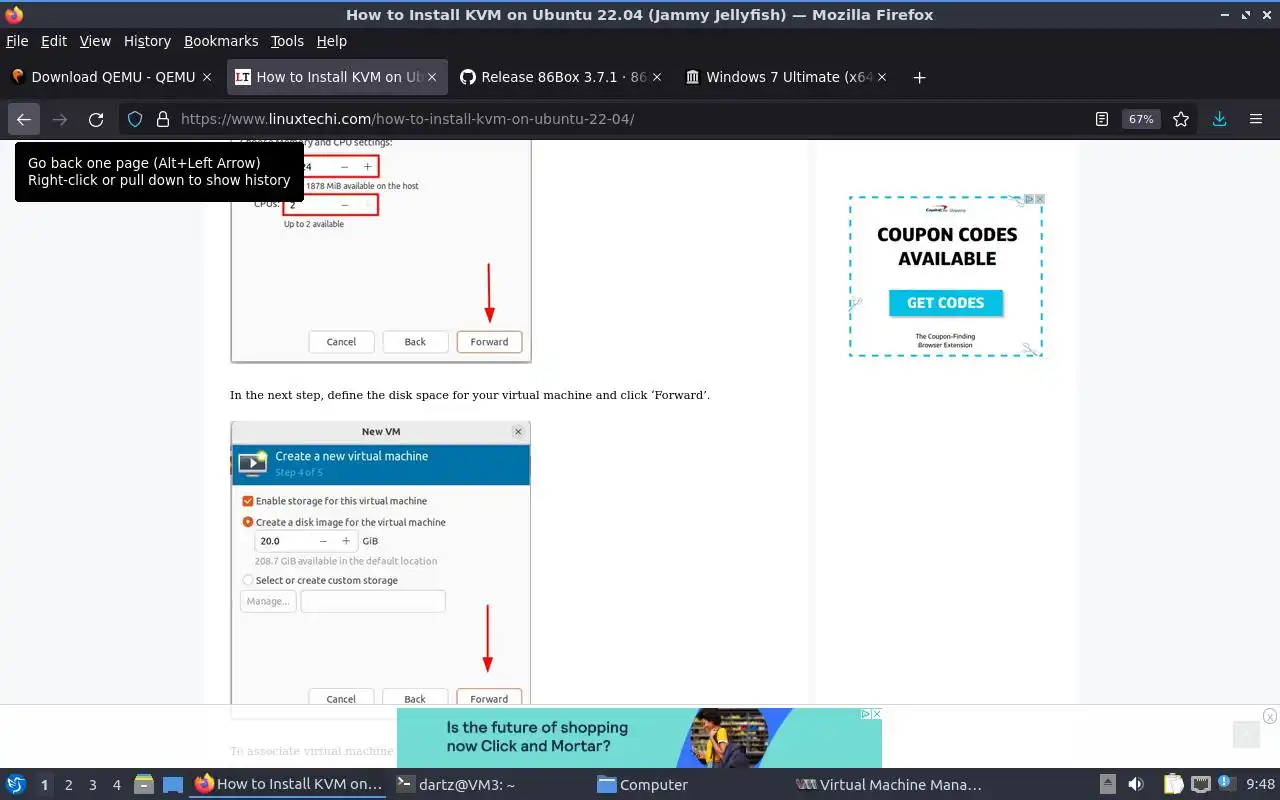
Task: Click the plus stepper beside 20.0 GiB
Action: [x=346, y=541]
